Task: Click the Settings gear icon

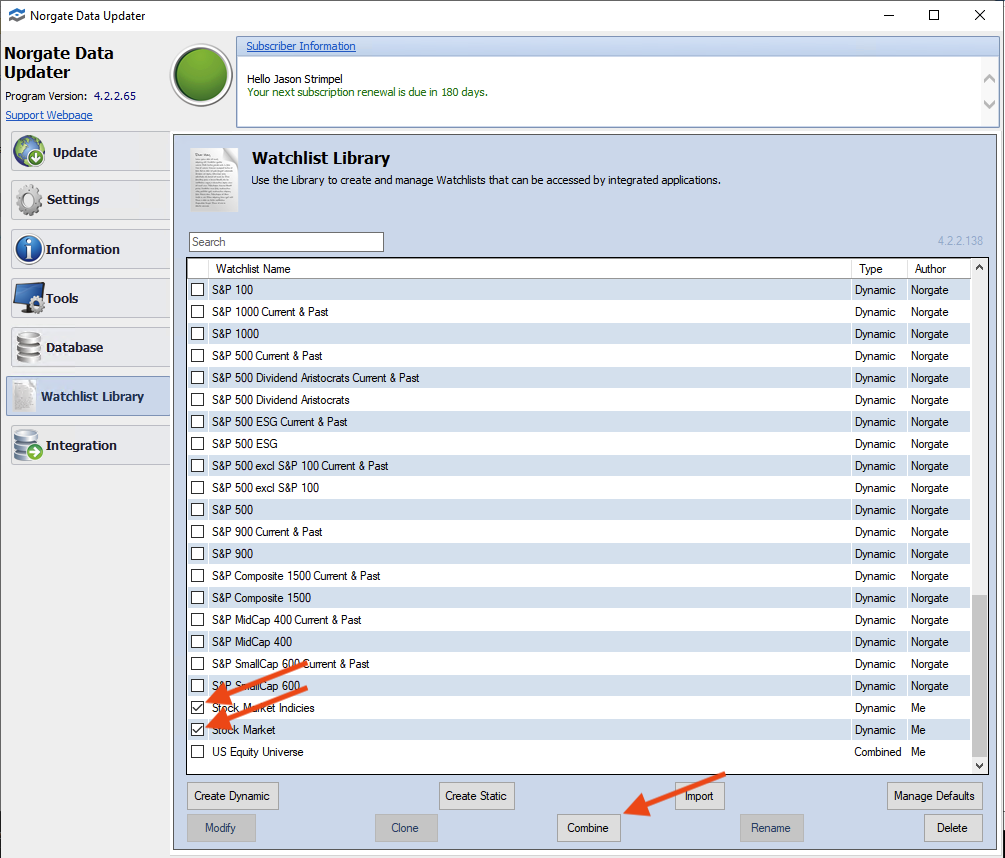Action: tap(30, 200)
